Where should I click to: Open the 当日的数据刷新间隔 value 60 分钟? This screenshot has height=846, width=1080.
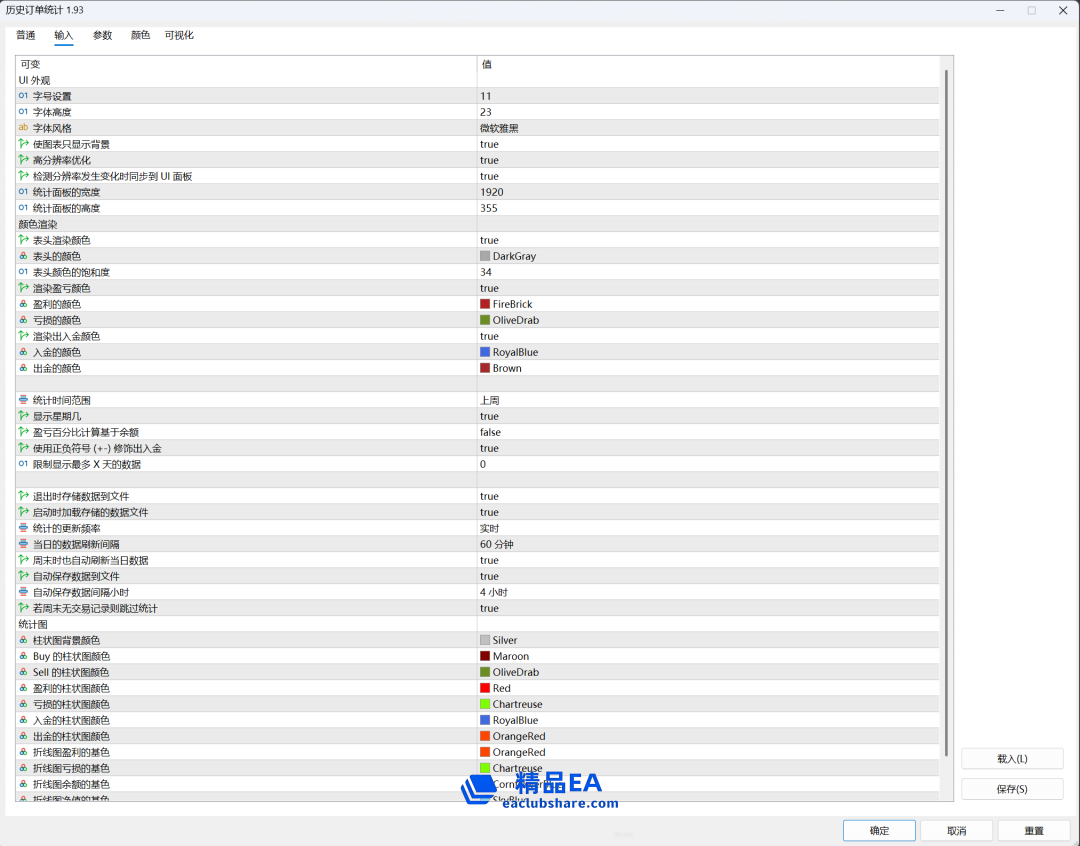pyautogui.click(x=496, y=544)
